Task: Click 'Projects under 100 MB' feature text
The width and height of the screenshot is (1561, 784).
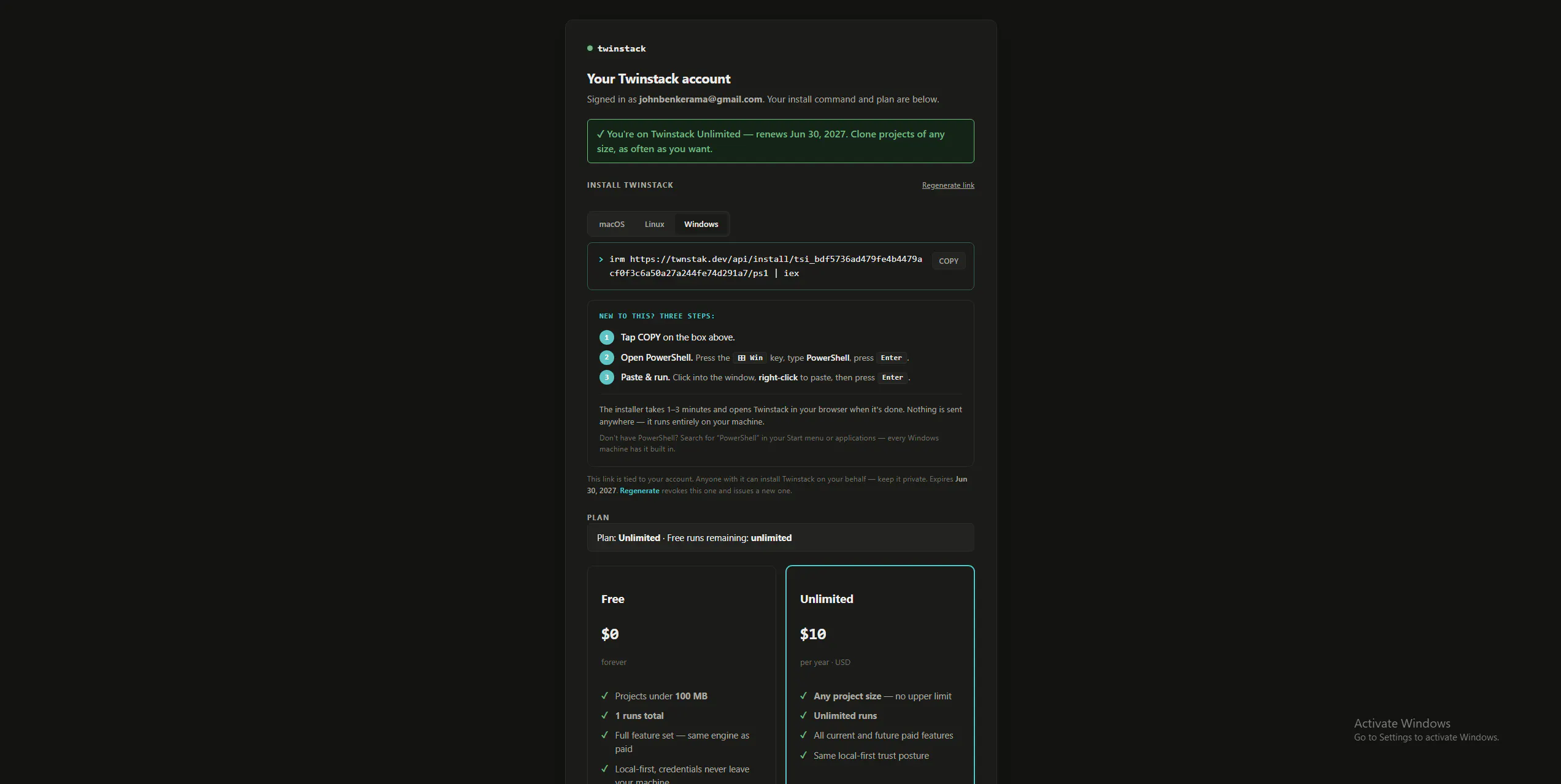Action: pos(661,696)
